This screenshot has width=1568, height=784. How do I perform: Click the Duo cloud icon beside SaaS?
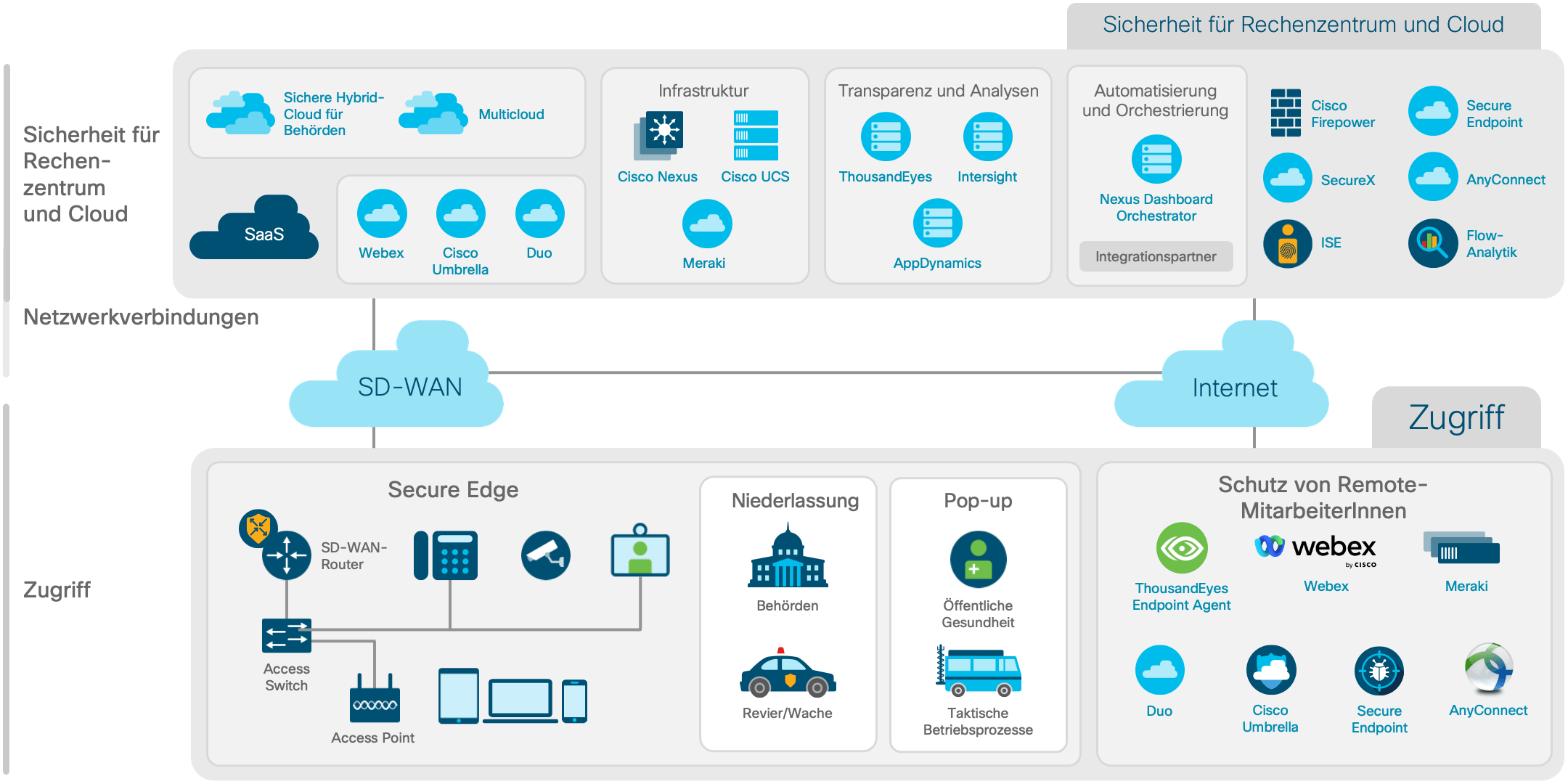540,213
